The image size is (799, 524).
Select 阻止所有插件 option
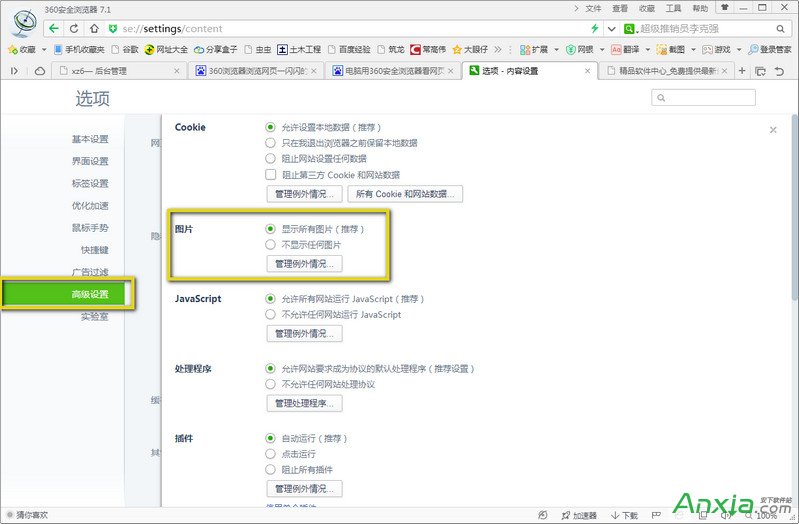[271, 469]
